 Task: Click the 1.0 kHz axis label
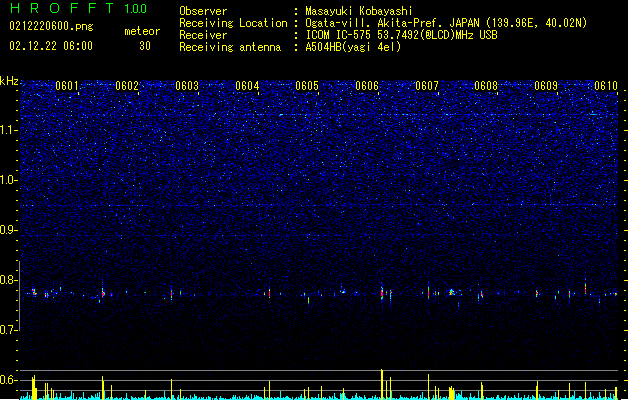pos(9,180)
